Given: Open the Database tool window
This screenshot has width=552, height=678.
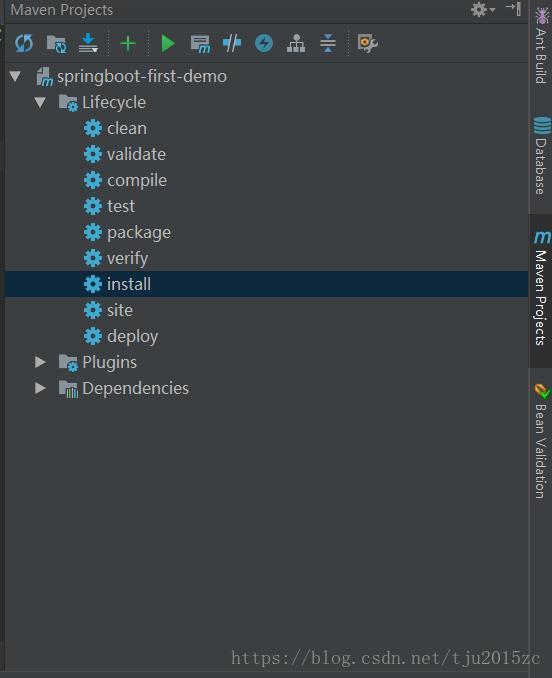Looking at the screenshot, I should (541, 155).
